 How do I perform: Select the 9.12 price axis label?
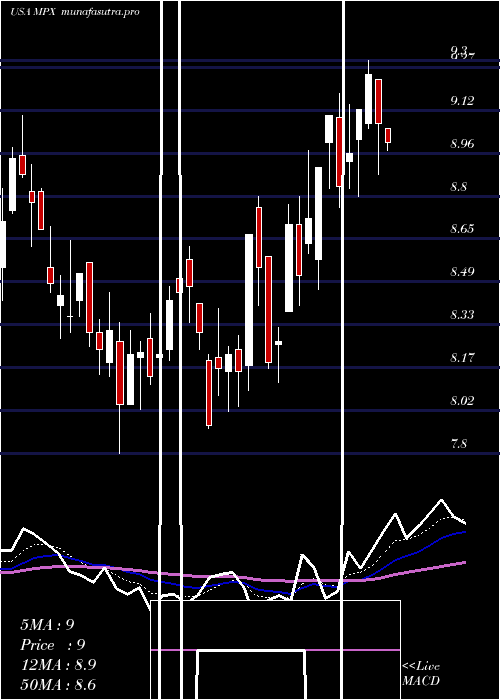[x=462, y=101]
